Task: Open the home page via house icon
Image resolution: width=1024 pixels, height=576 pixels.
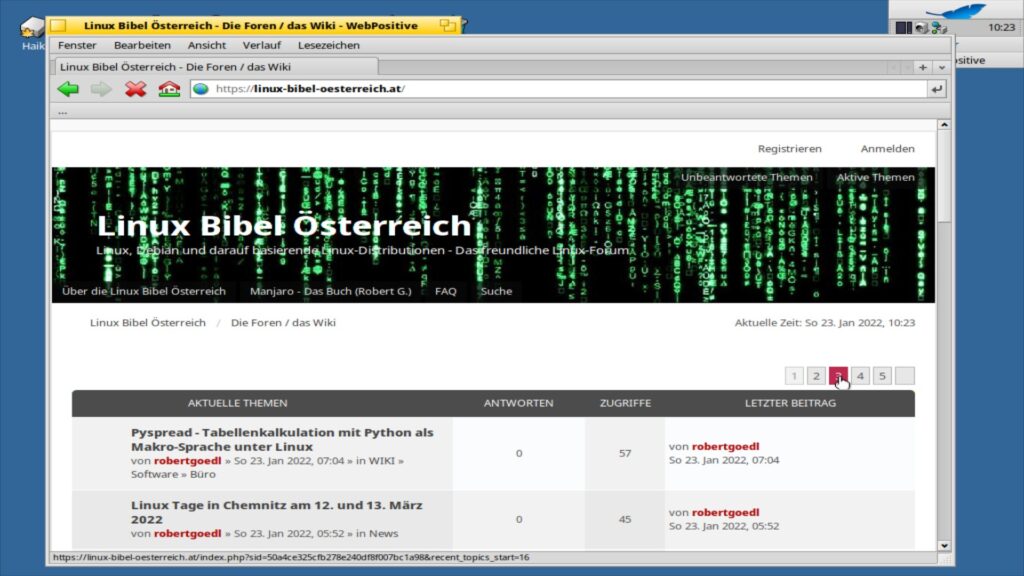Action: [169, 89]
